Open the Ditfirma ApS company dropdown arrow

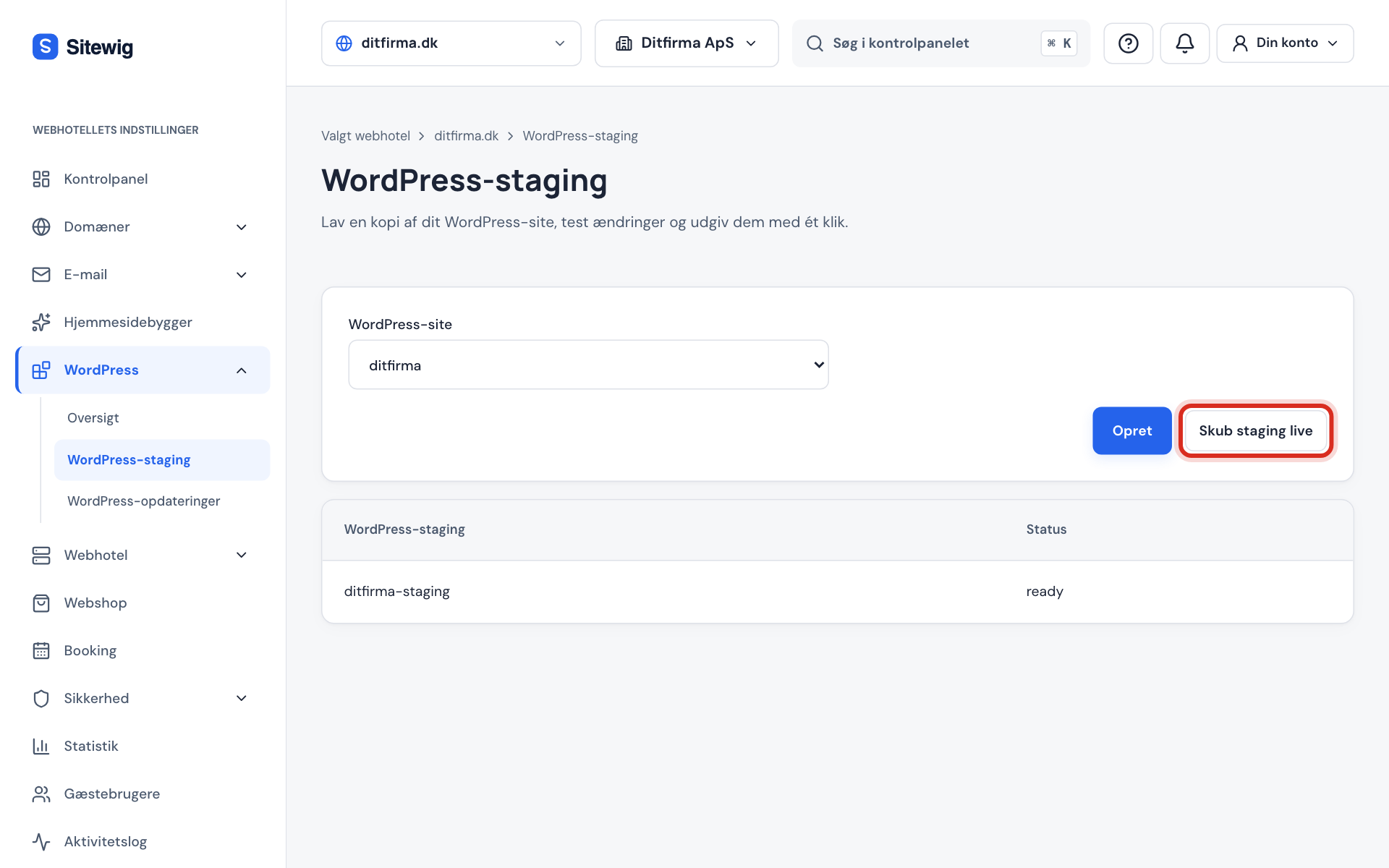(751, 43)
